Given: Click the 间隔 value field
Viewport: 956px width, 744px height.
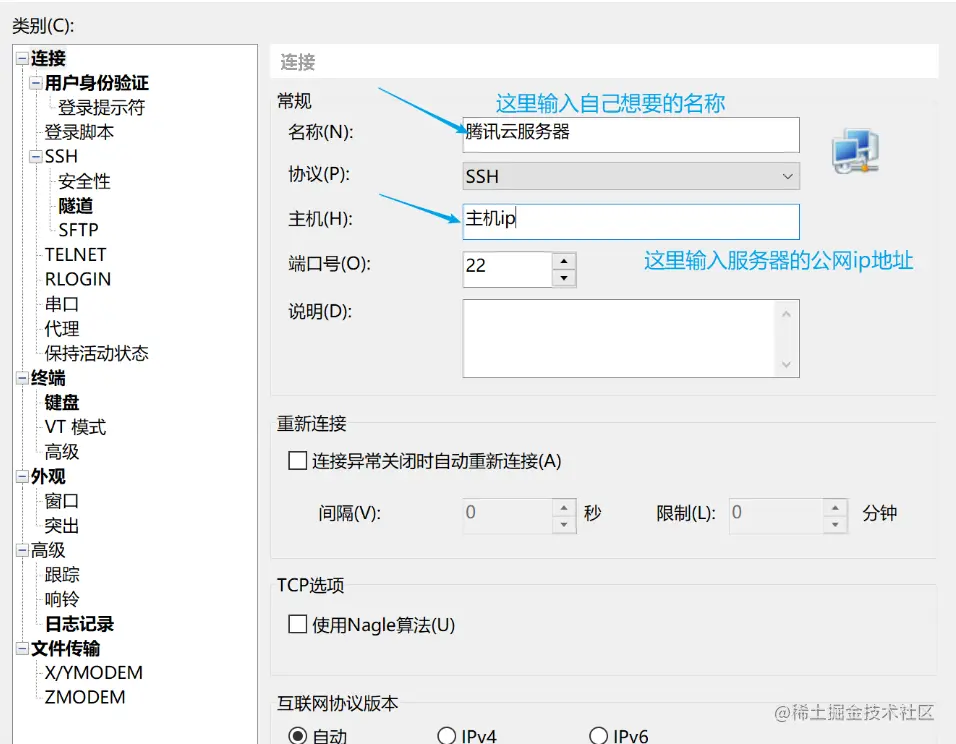Looking at the screenshot, I should pyautogui.click(x=507, y=516).
